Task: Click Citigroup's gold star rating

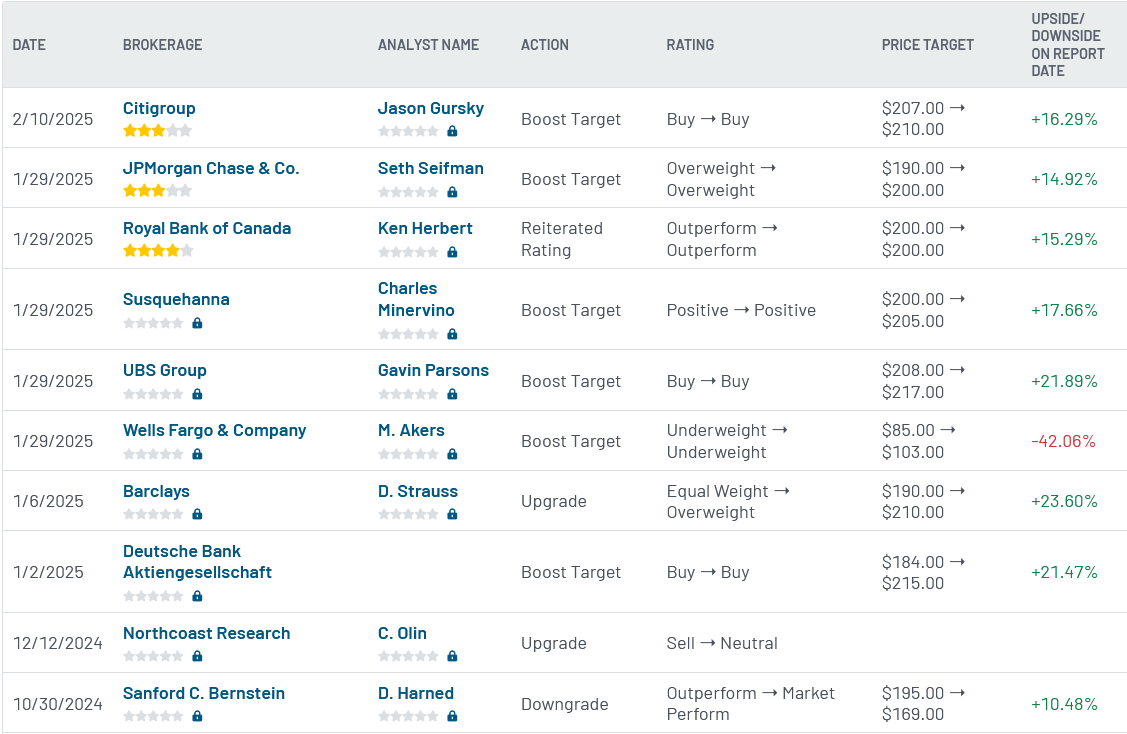Action: [157, 130]
